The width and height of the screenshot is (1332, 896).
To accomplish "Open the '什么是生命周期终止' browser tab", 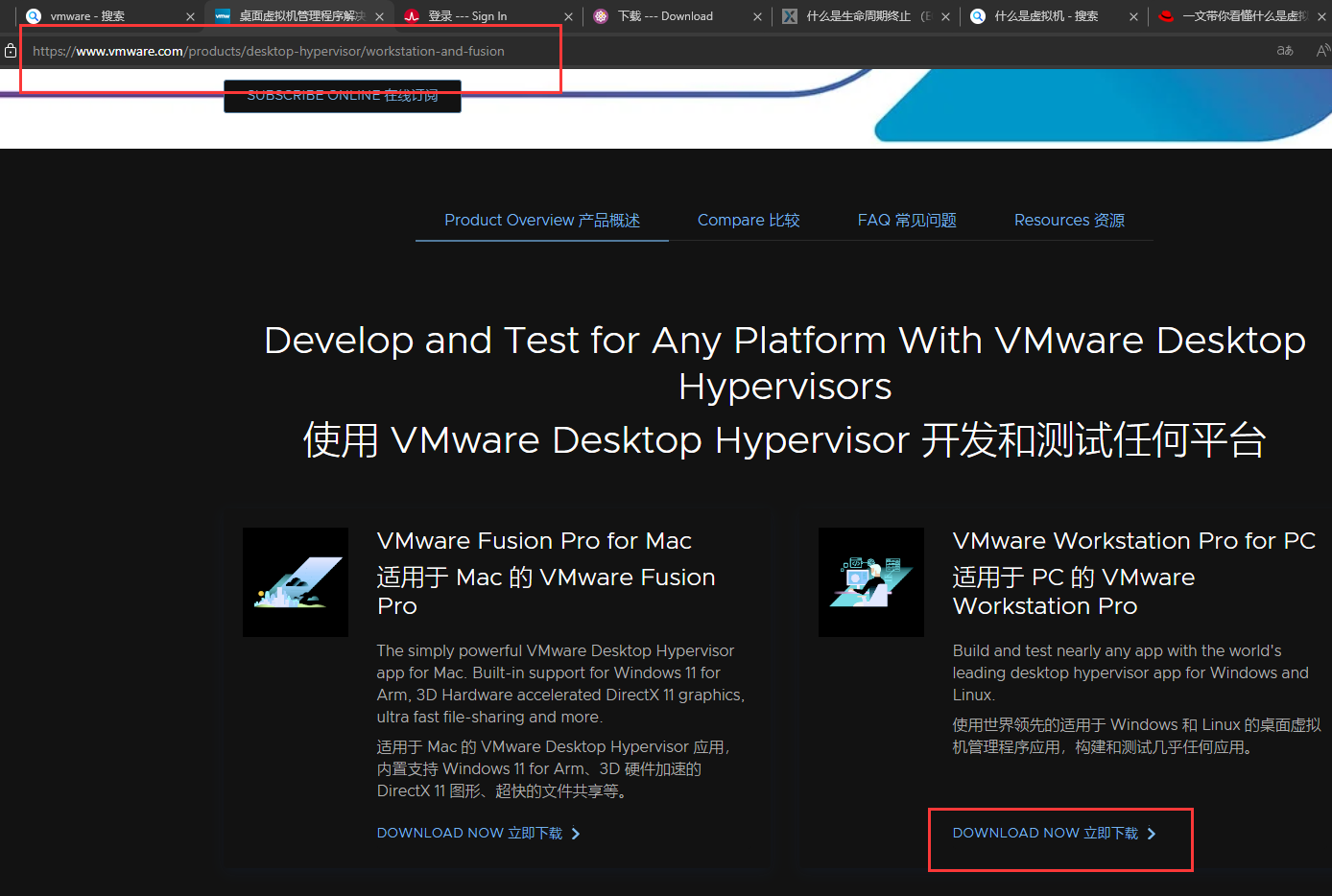I will coord(864,16).
